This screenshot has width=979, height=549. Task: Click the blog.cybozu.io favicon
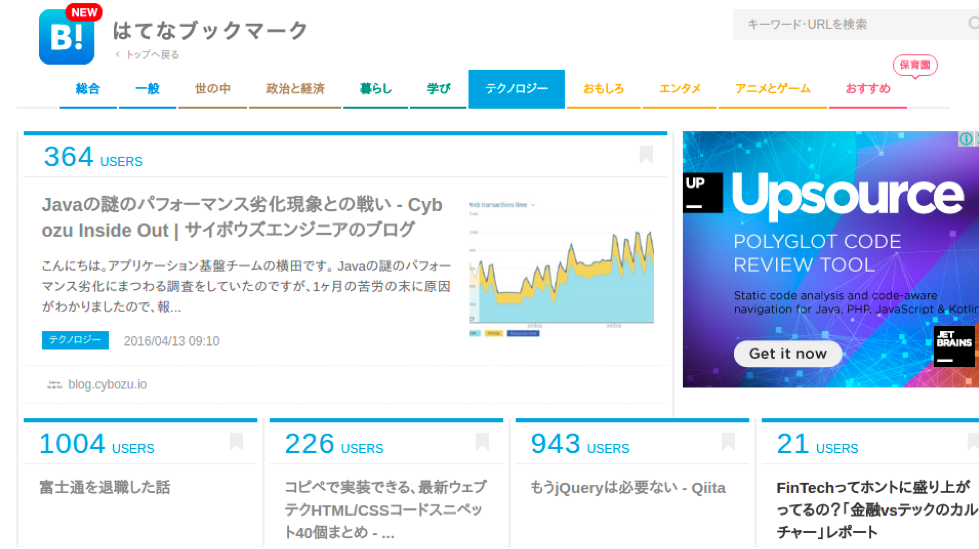tap(54, 384)
